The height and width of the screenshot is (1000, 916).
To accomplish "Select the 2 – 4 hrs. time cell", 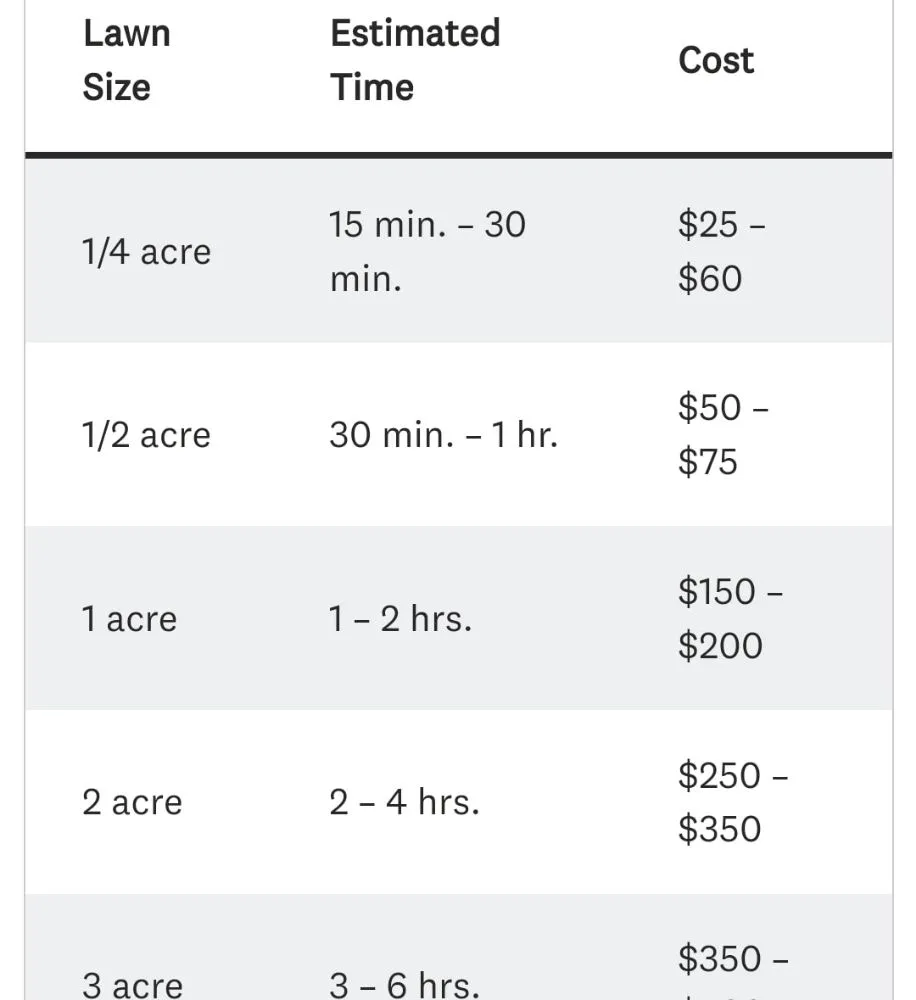I will pyautogui.click(x=404, y=802).
